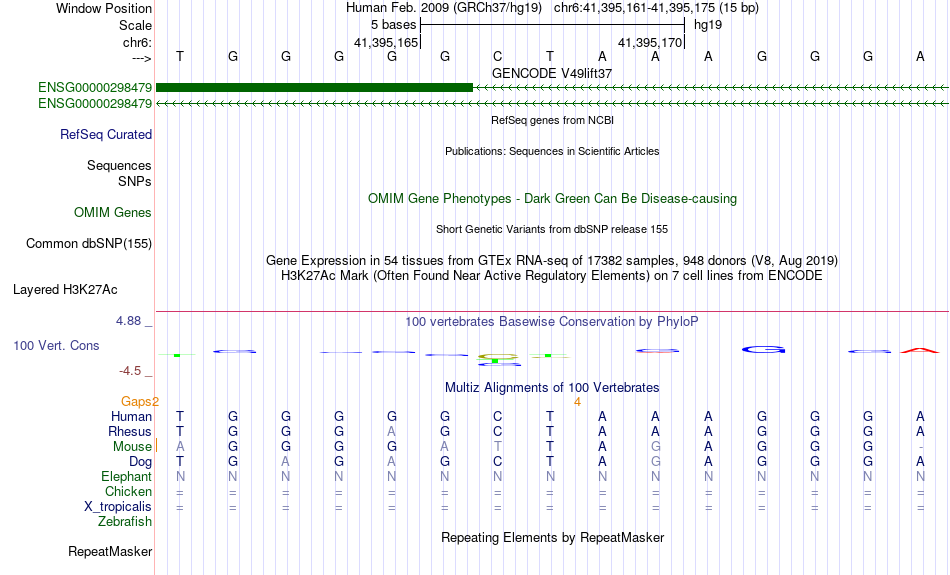Click Short Genetic Variants from dbSNP title
This screenshot has height=575, width=950.
click(552, 230)
